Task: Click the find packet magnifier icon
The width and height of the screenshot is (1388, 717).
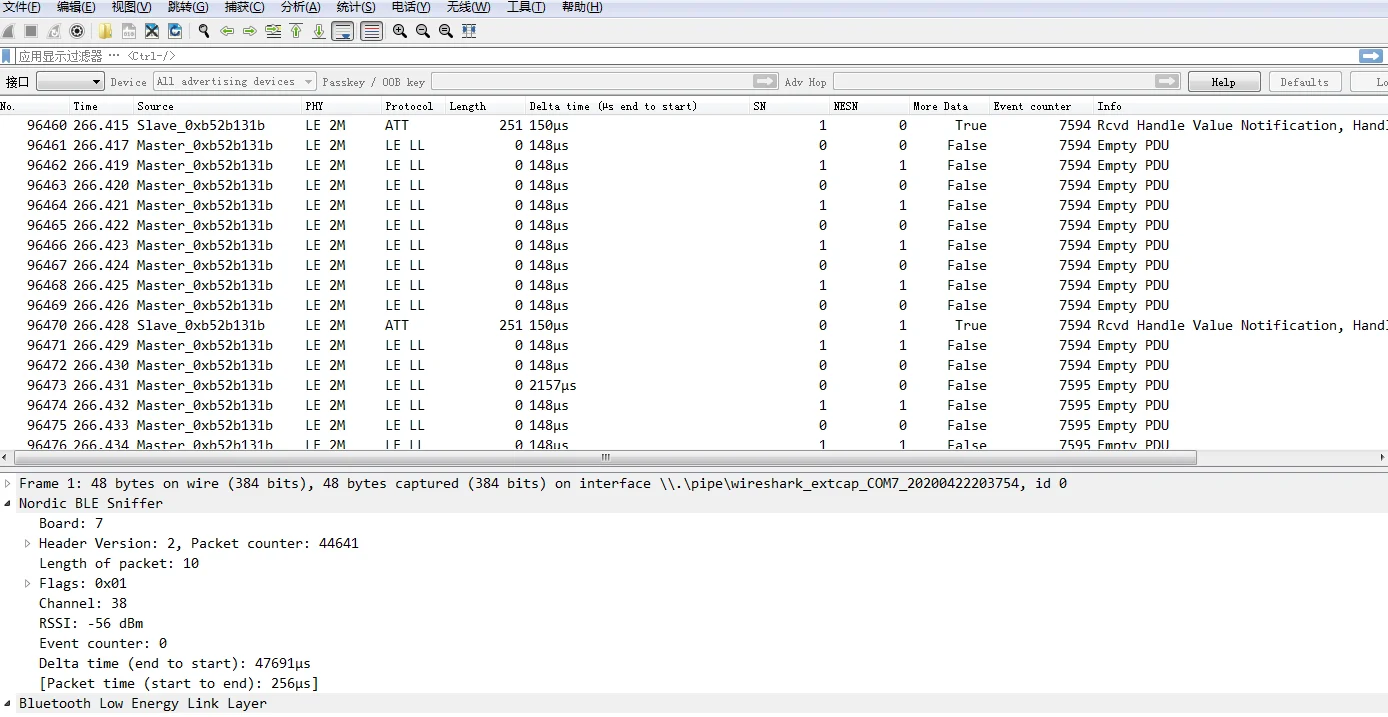Action: click(x=204, y=31)
